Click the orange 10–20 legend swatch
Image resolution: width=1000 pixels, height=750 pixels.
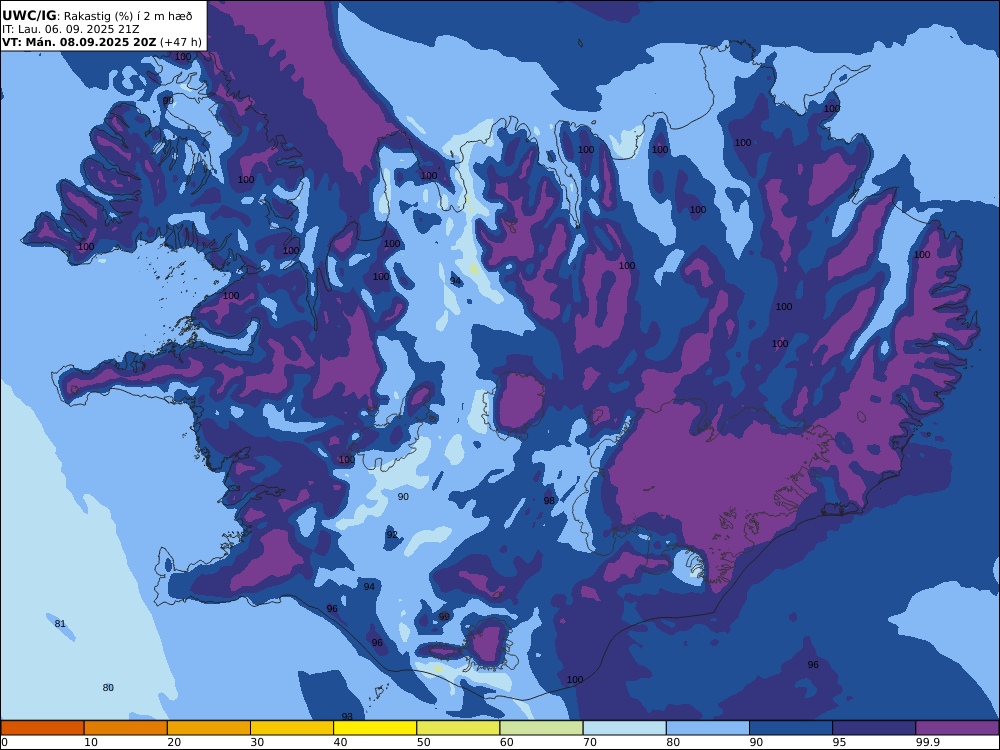click(126, 728)
